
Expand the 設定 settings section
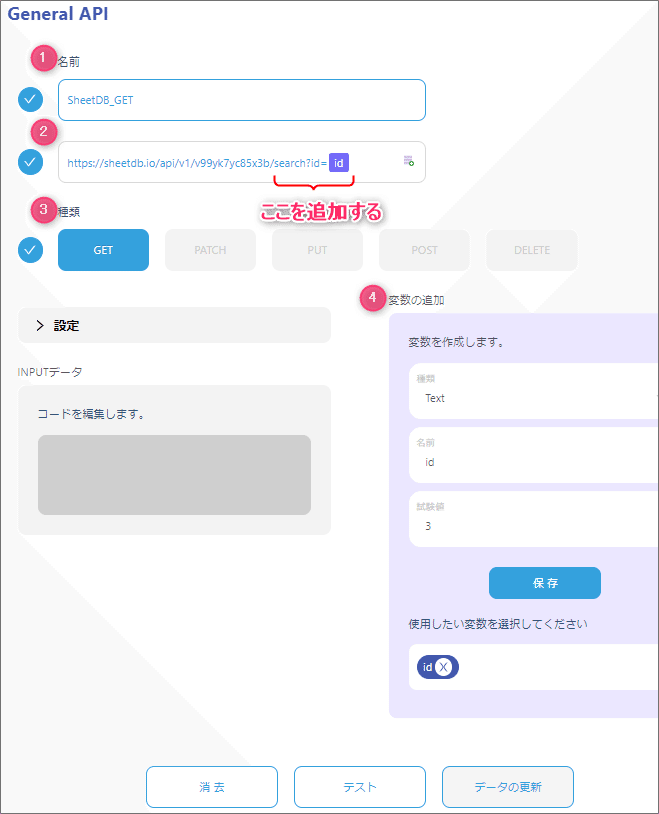click(x=174, y=325)
